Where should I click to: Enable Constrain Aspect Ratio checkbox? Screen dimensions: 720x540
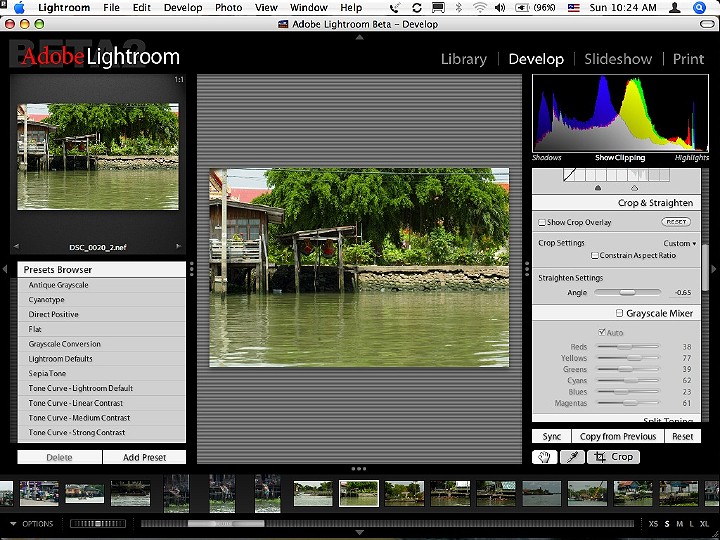click(595, 256)
